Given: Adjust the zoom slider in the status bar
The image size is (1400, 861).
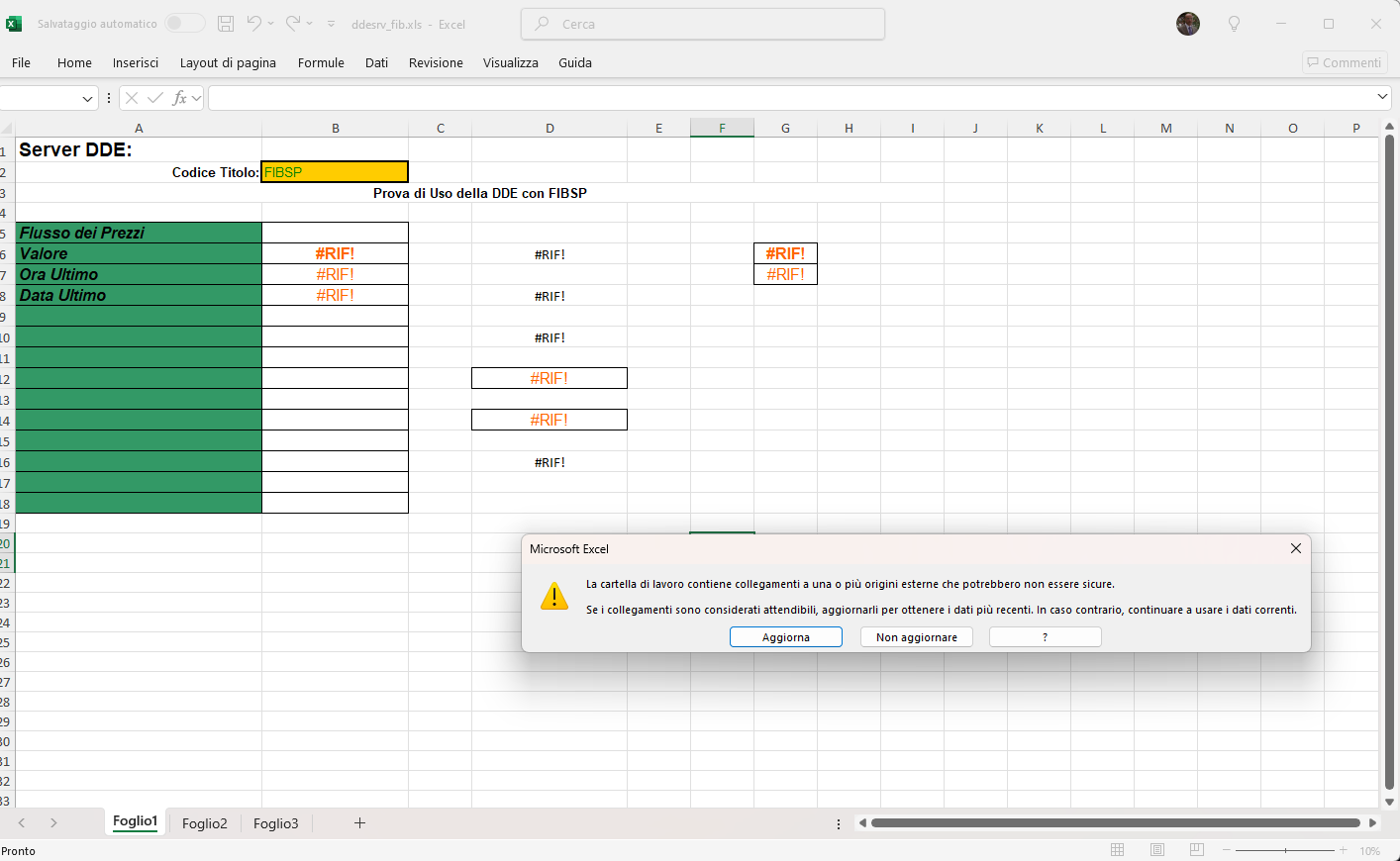Looking at the screenshot, I should (1285, 851).
